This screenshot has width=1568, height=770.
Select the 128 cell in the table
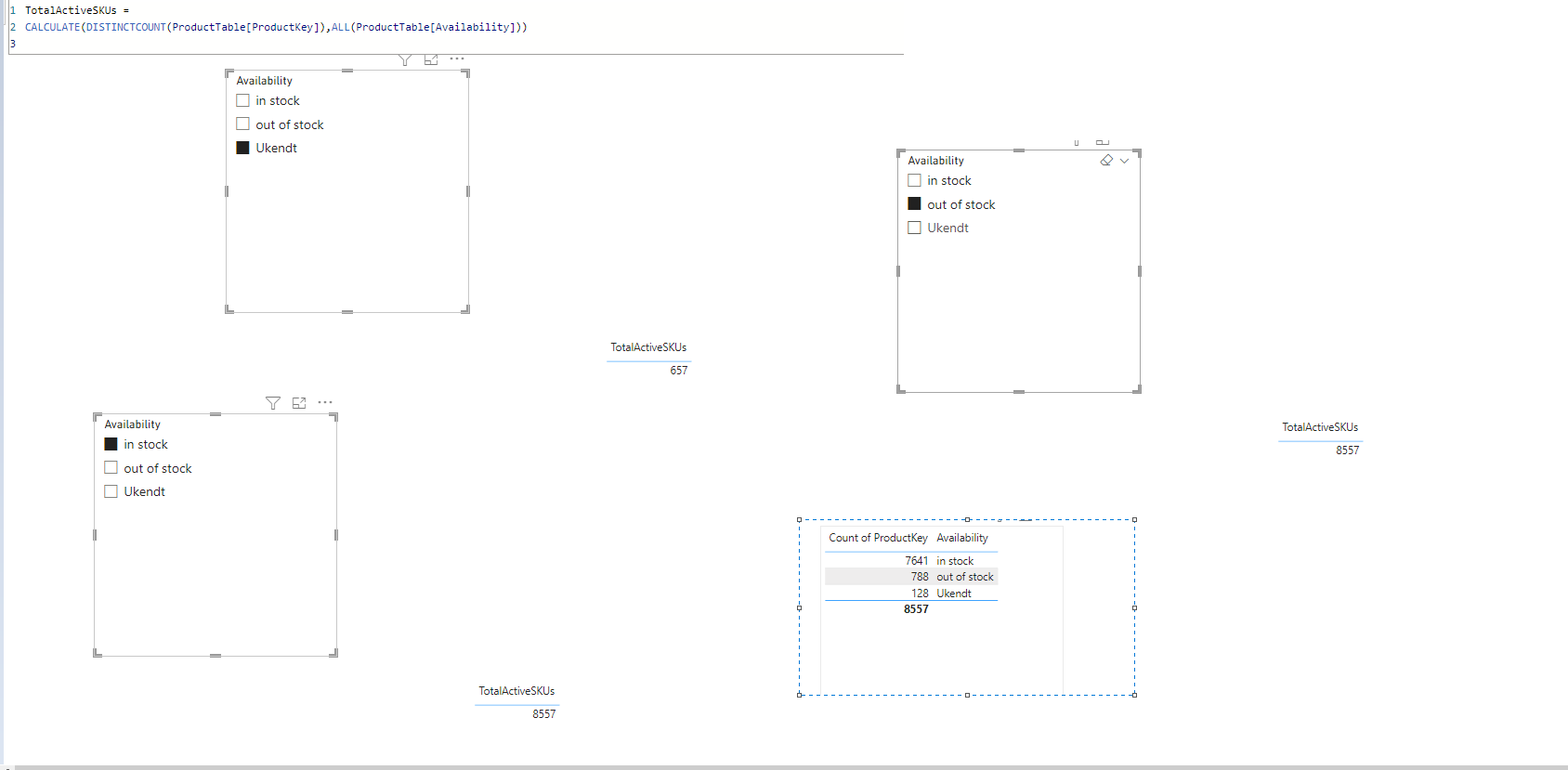920,594
